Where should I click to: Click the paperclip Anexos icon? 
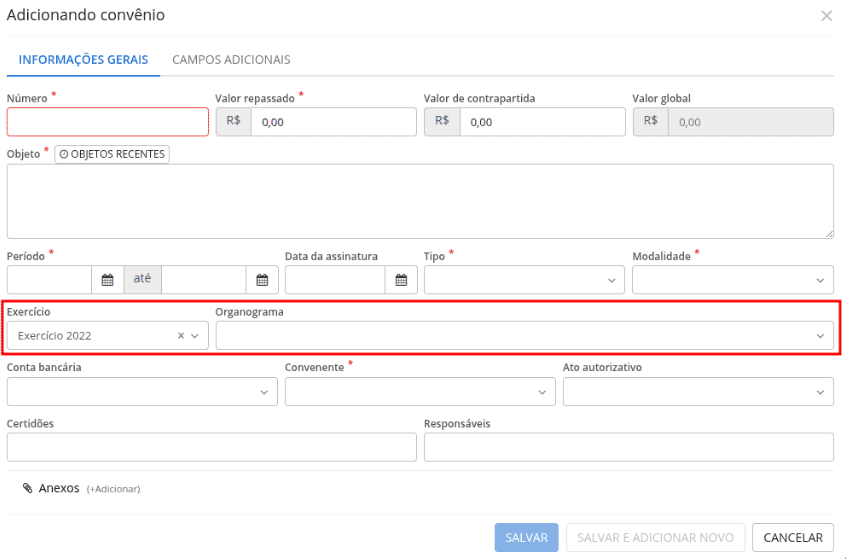(x=28, y=488)
